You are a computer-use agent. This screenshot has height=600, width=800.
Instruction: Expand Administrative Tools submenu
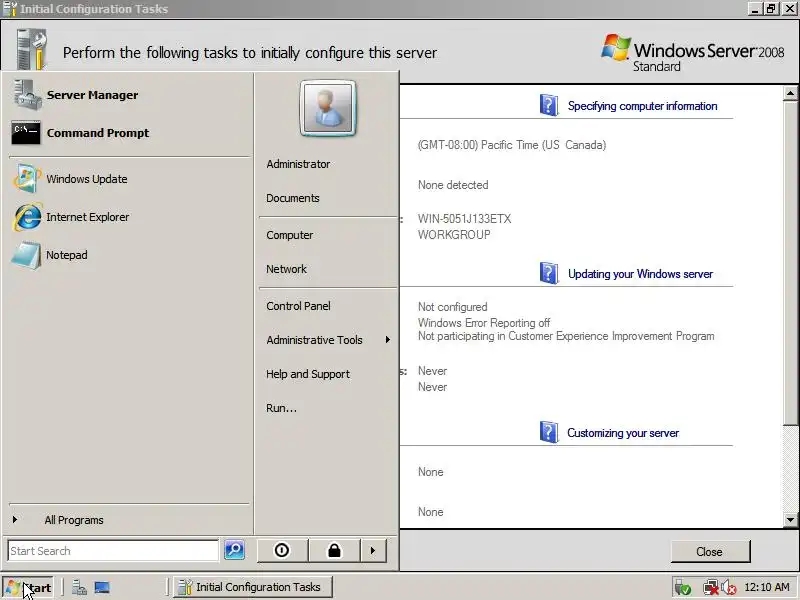pos(327,340)
